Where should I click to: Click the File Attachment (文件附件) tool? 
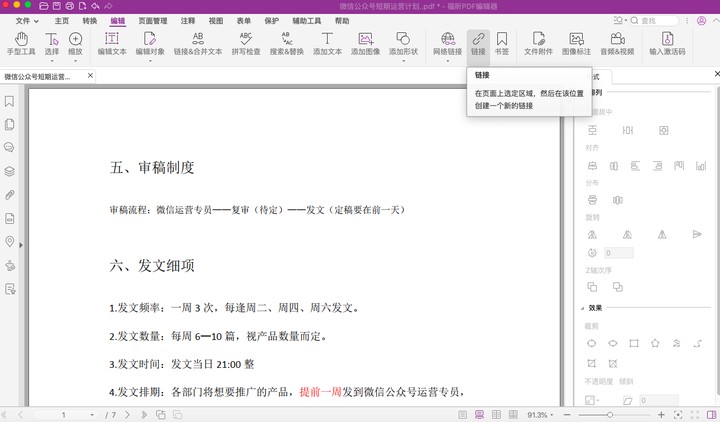538,43
